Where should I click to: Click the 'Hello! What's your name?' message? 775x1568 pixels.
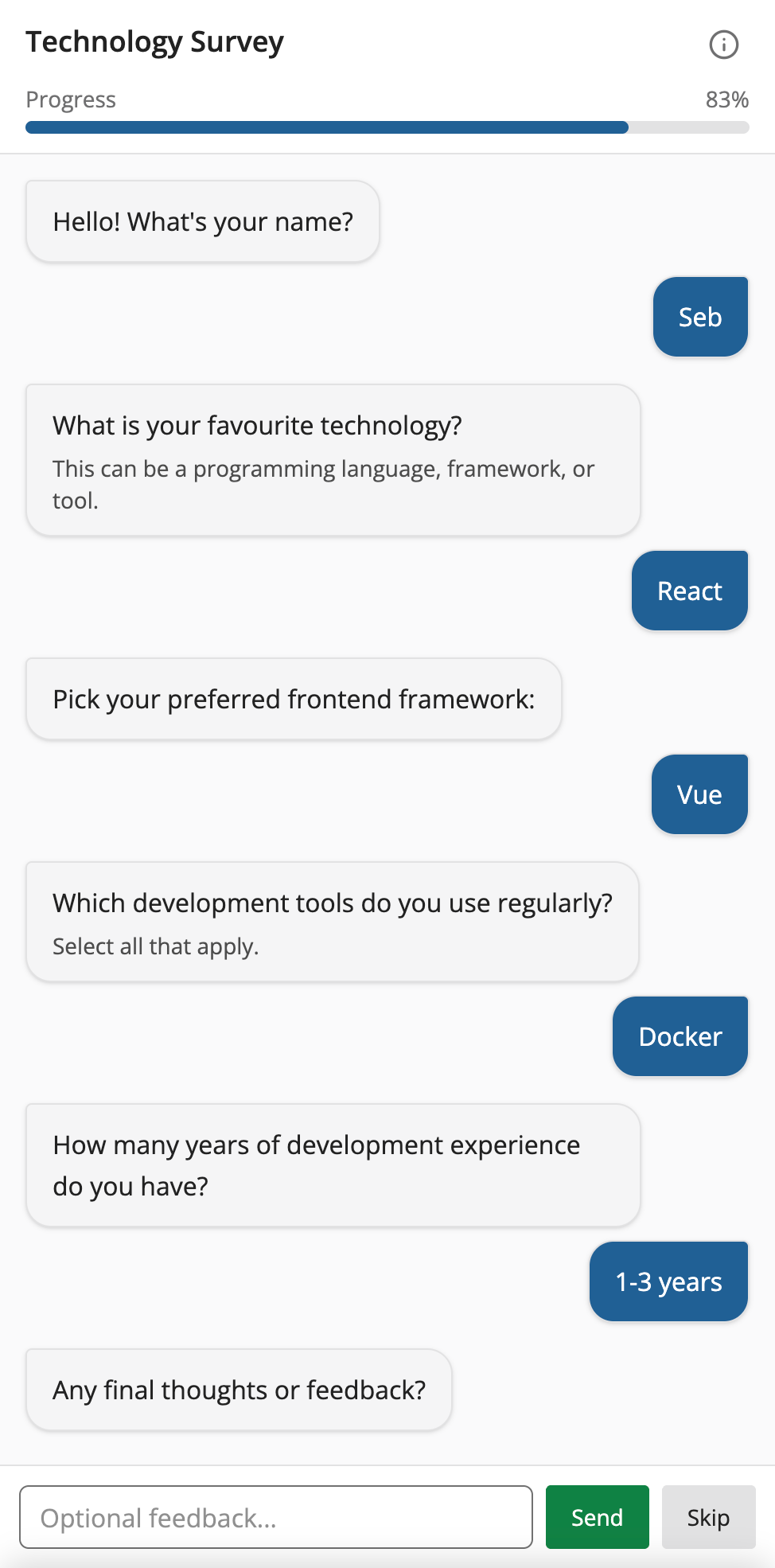click(x=203, y=221)
